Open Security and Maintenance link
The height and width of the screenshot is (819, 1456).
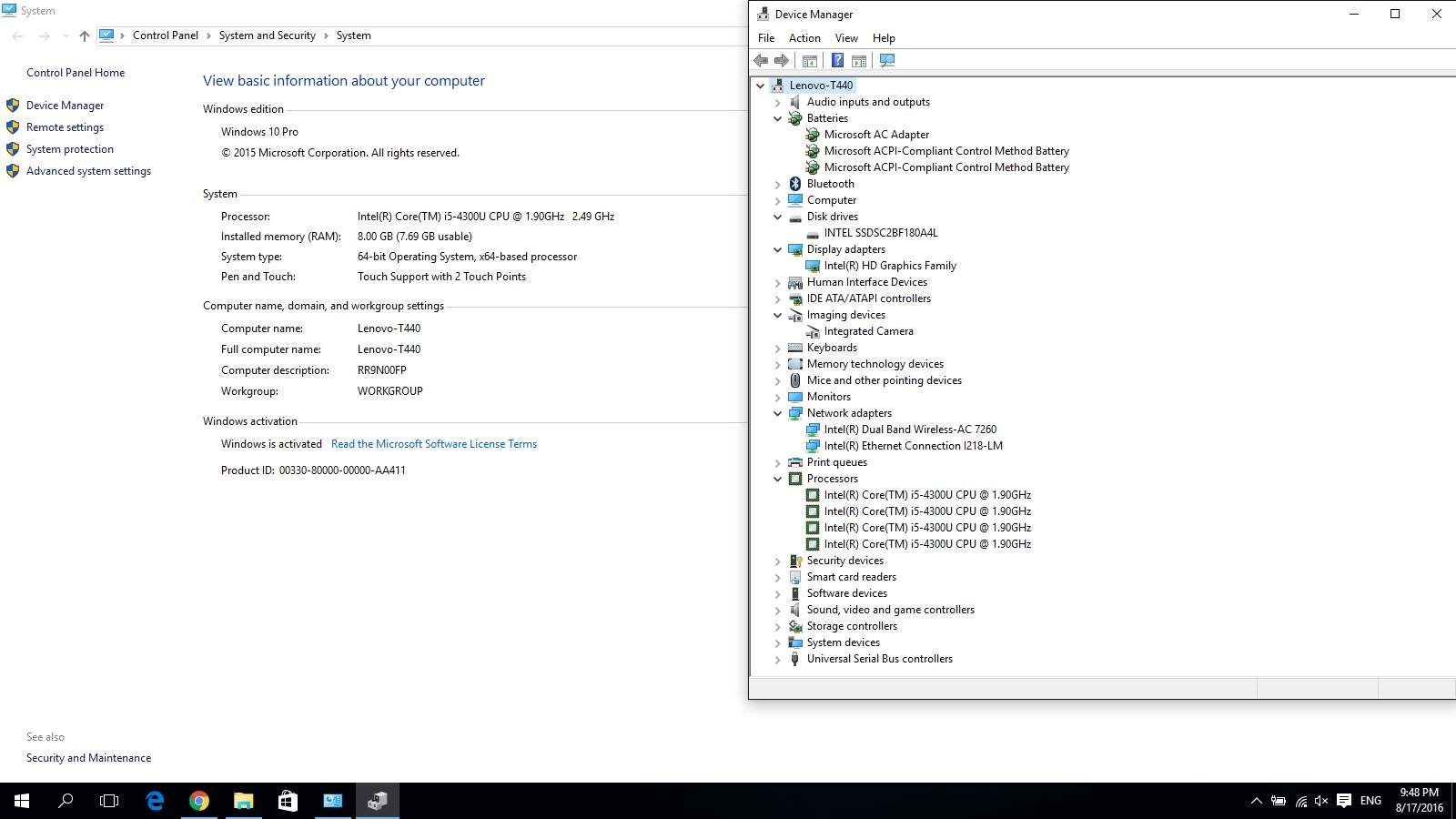[88, 758]
